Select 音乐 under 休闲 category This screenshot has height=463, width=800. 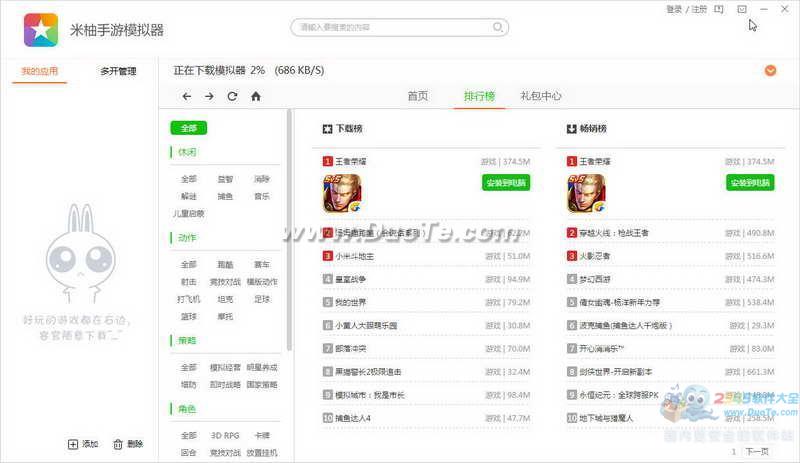[x=262, y=197]
